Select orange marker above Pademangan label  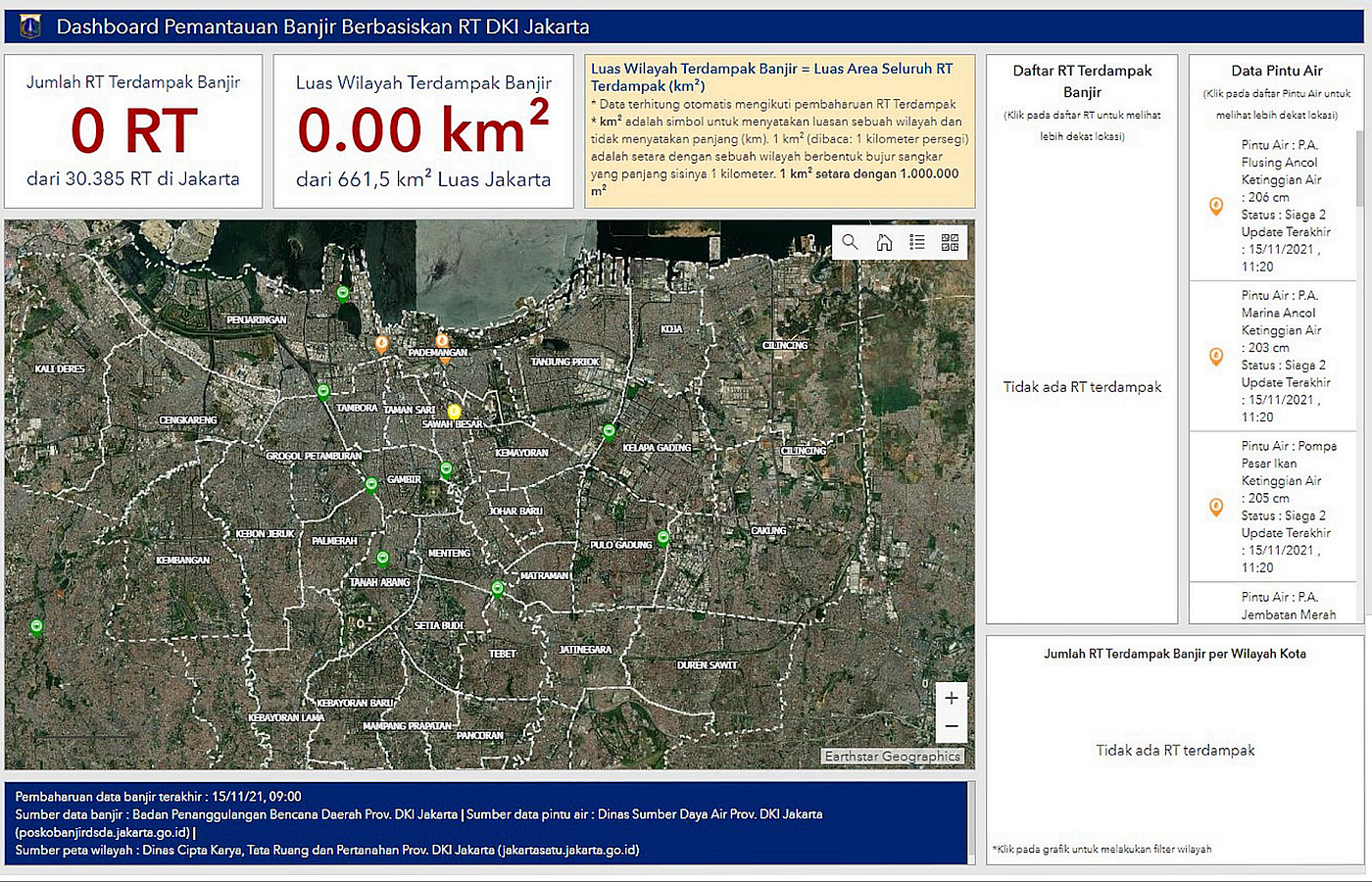coord(442,341)
